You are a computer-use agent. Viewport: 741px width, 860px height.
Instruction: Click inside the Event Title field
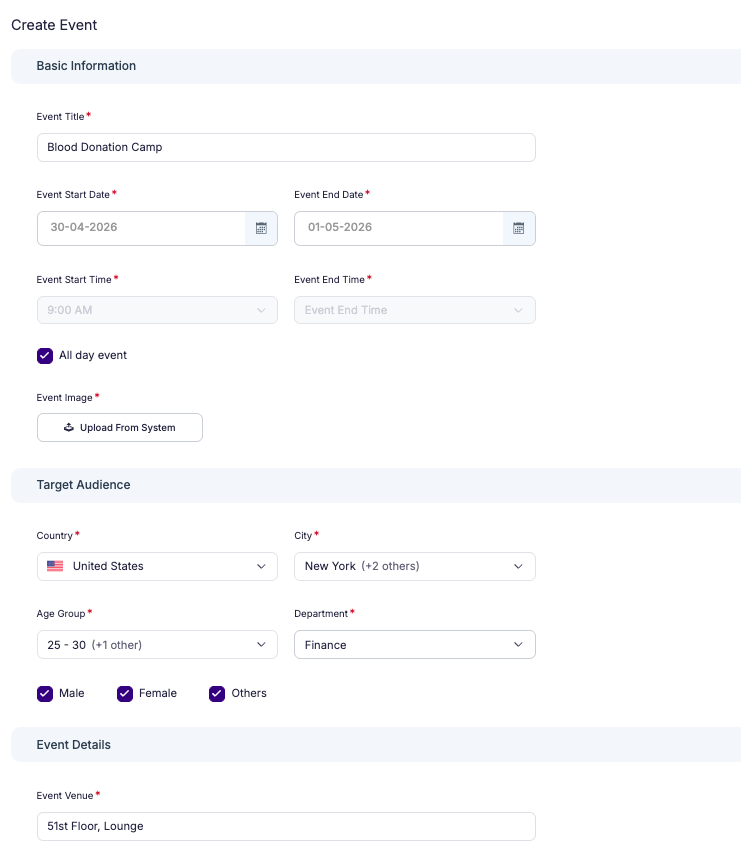tap(286, 147)
